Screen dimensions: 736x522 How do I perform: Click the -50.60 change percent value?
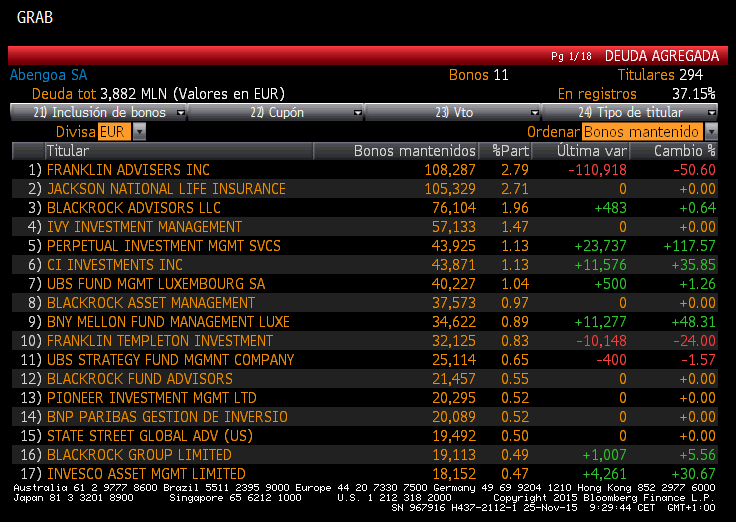point(694,170)
